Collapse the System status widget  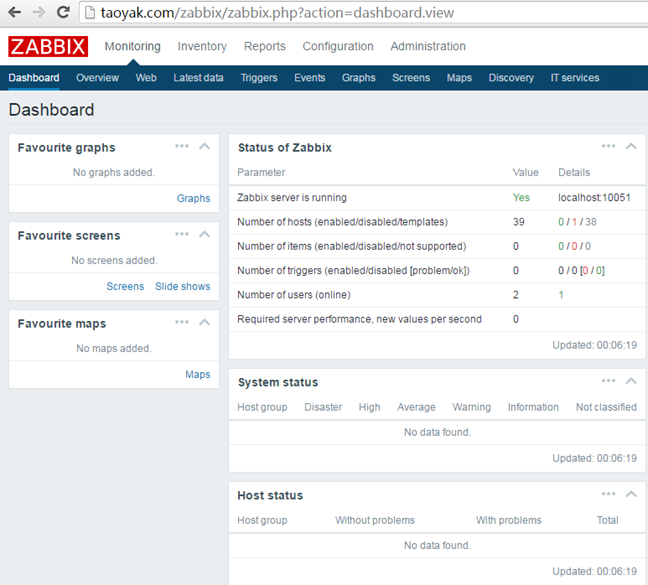tap(631, 381)
